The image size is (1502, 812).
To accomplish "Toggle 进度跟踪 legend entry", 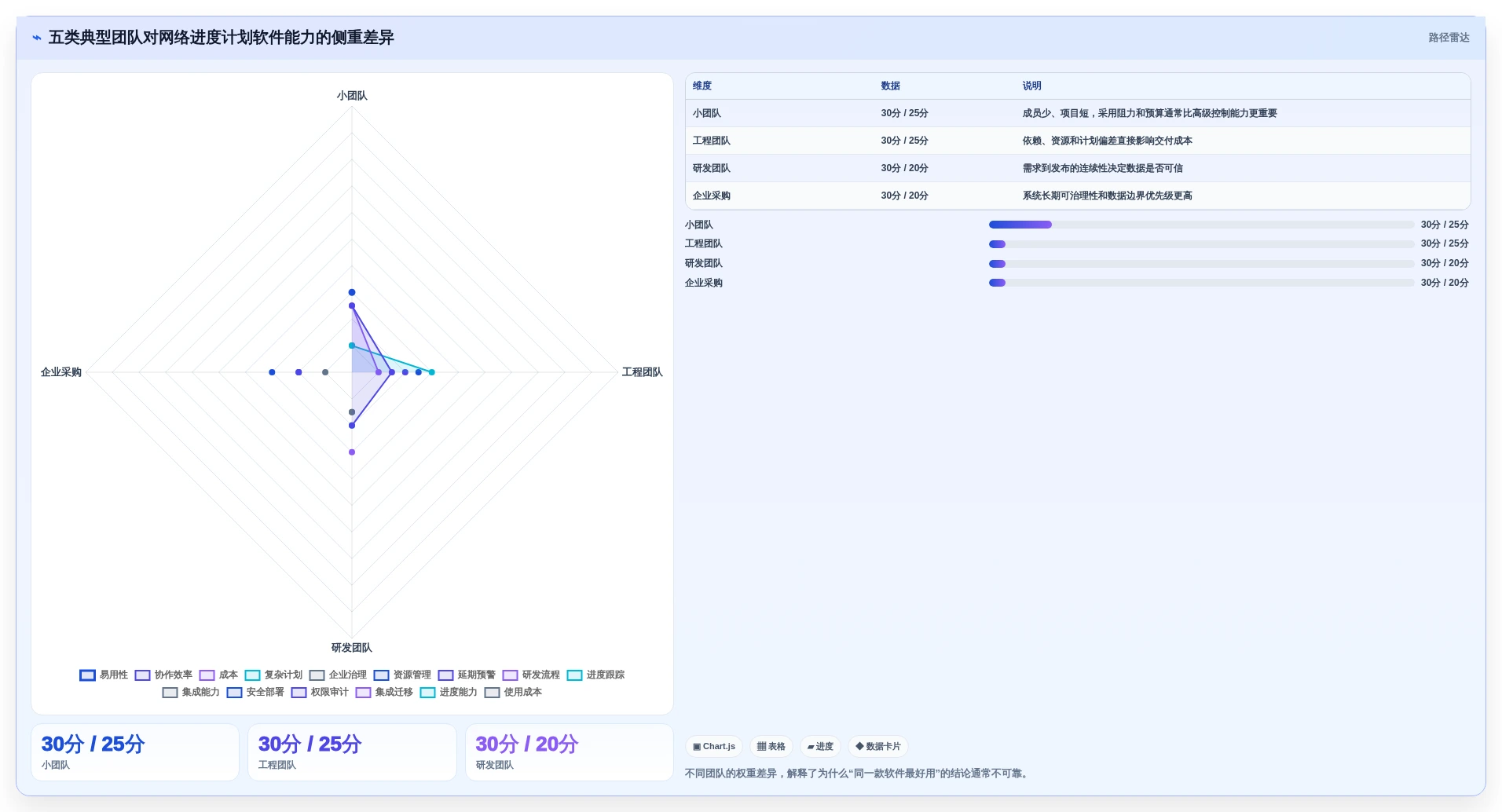I will tap(595, 675).
